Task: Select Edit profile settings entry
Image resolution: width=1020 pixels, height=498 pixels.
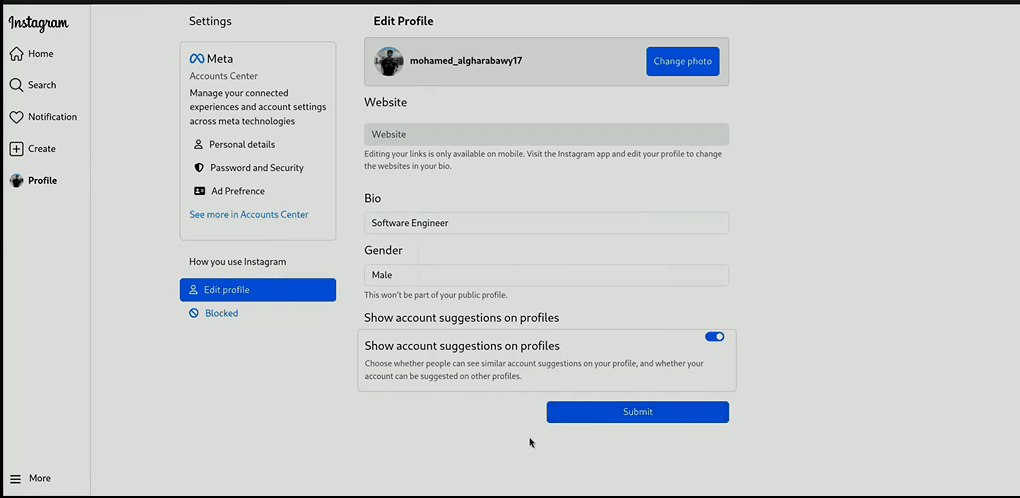Action: (258, 290)
